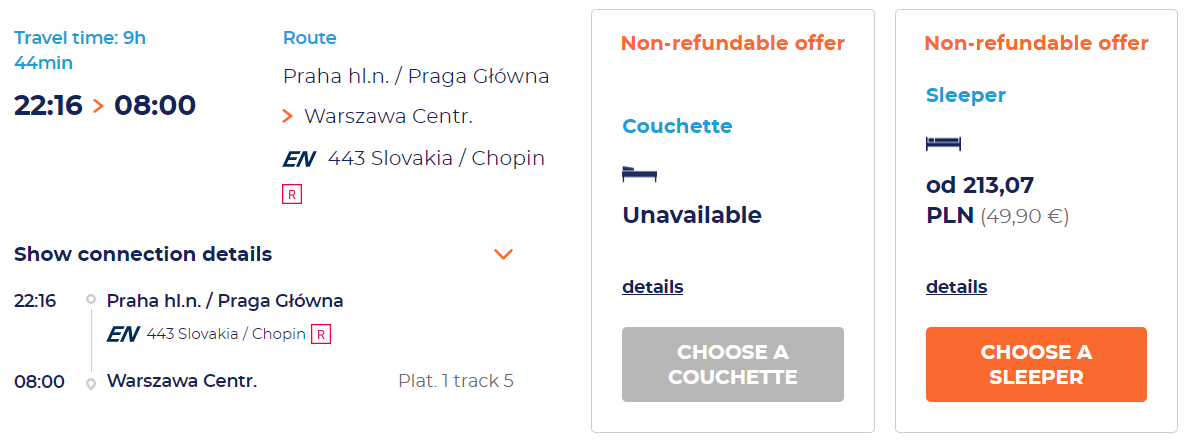The image size is (1199, 444).
Task: Click the reservation R icon under Route
Action: (x=292, y=194)
